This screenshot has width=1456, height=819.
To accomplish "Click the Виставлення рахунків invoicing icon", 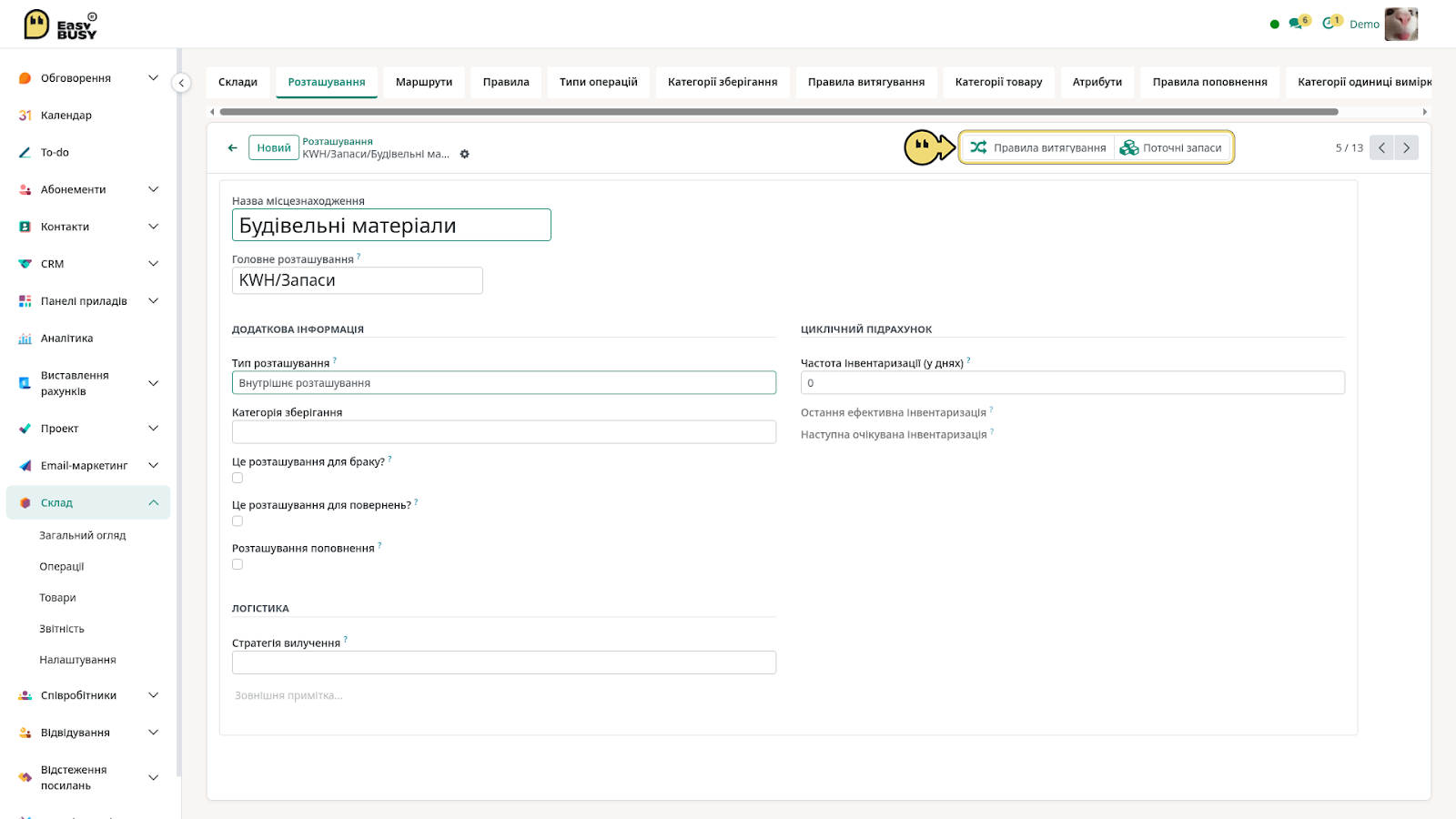I will [25, 383].
